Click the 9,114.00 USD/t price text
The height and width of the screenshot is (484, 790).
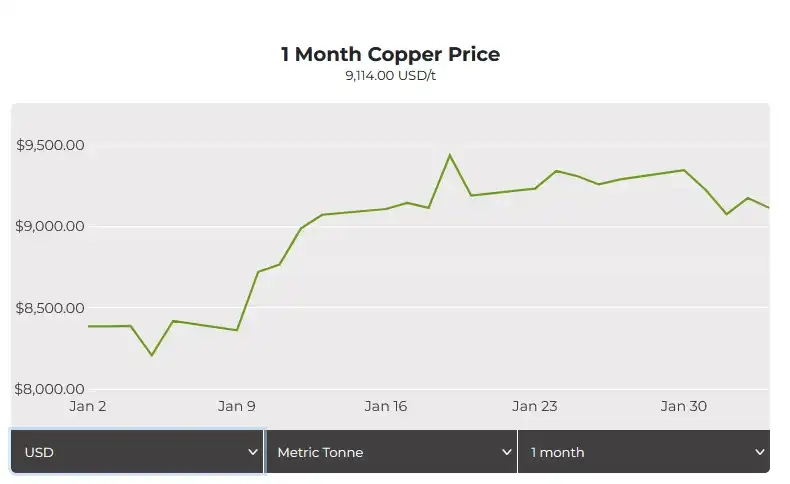390,76
